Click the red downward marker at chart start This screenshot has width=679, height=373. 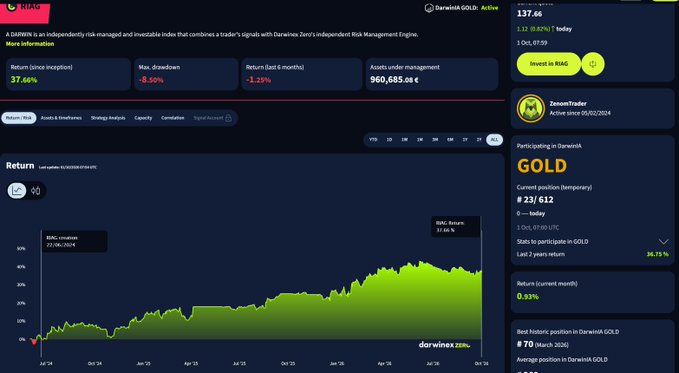pos(34,342)
